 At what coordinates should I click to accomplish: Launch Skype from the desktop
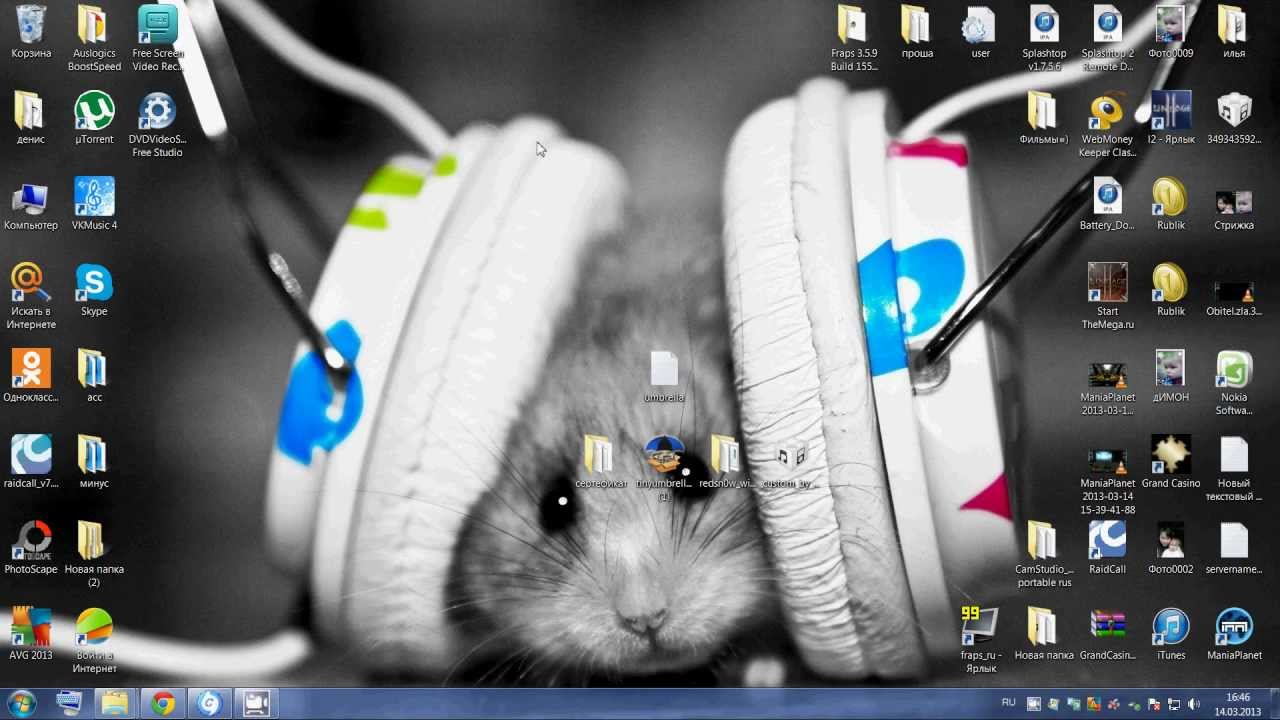pos(94,291)
